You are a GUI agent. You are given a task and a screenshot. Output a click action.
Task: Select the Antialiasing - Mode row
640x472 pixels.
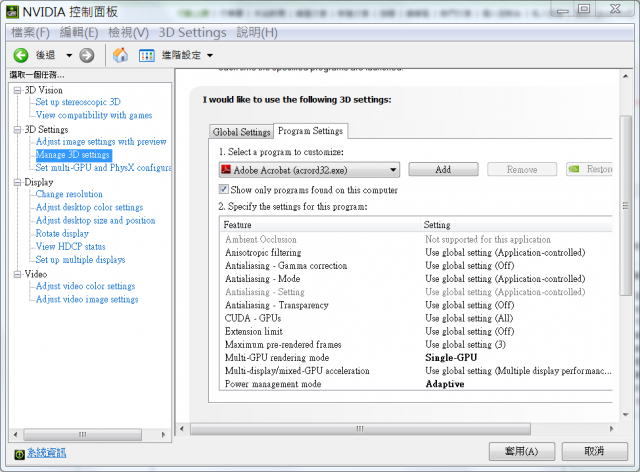416,279
